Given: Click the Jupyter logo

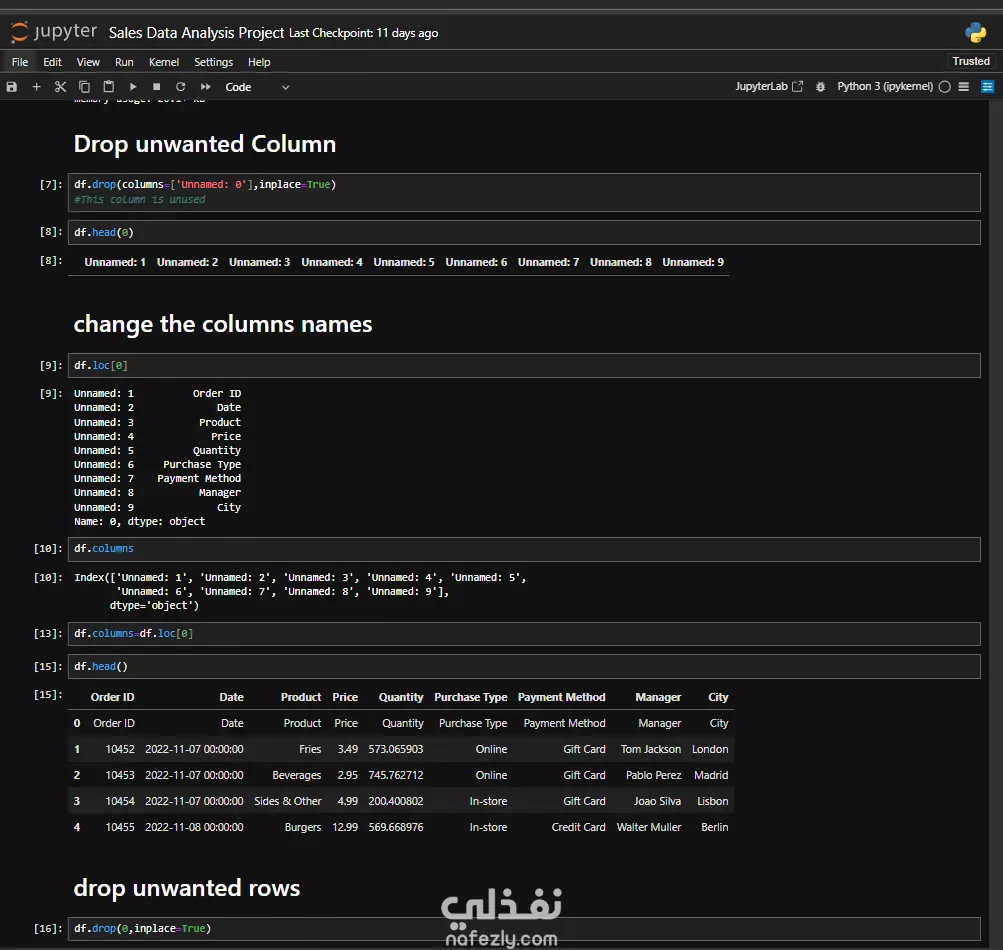Looking at the screenshot, I should click(54, 31).
